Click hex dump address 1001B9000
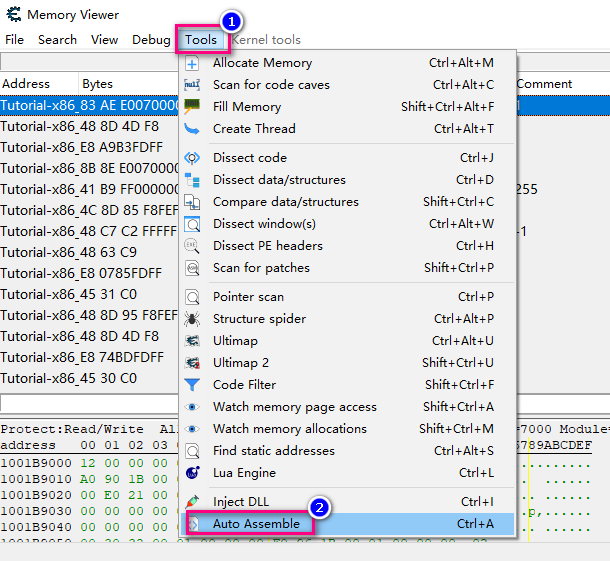Screen dimensions: 610x561 (36, 463)
